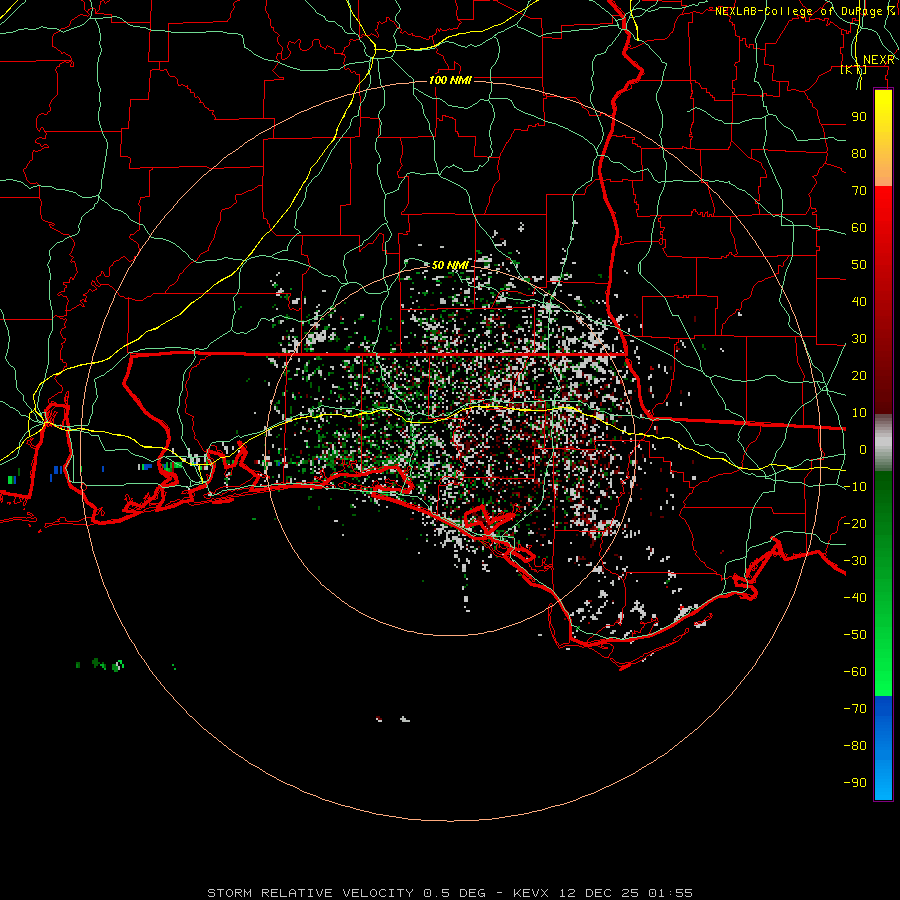Select the 0 value on velocity scale
The height and width of the screenshot is (900, 900).
pyautogui.click(x=863, y=450)
